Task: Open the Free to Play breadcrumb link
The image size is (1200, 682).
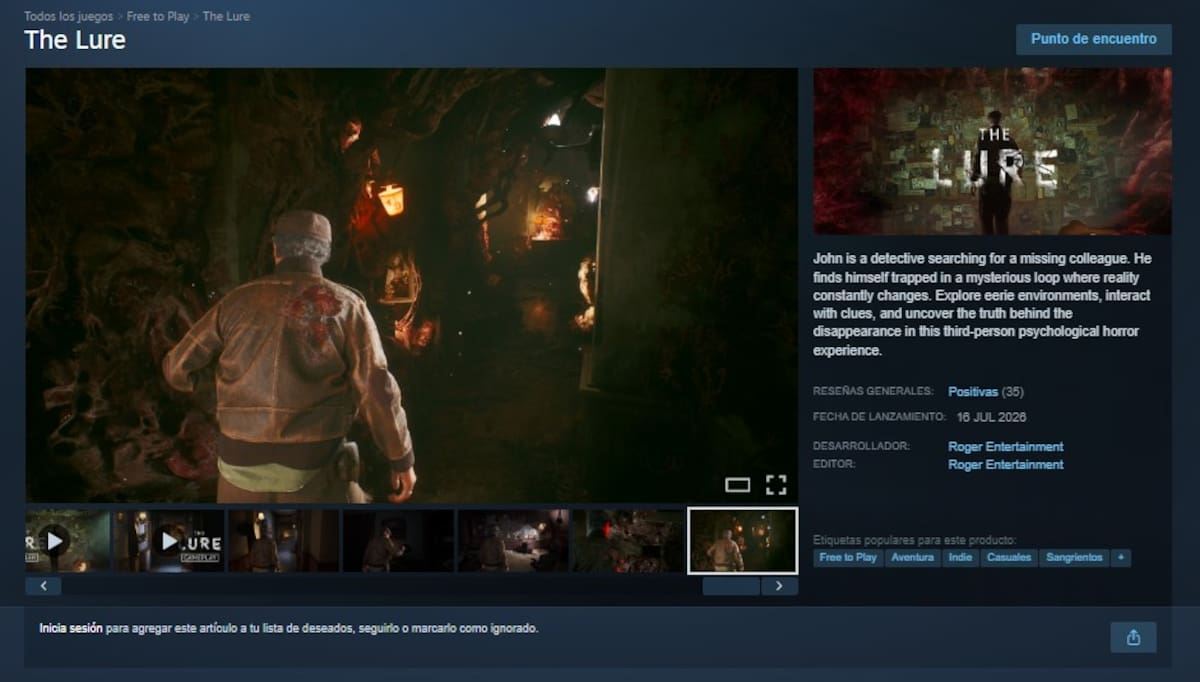Action: (x=158, y=16)
